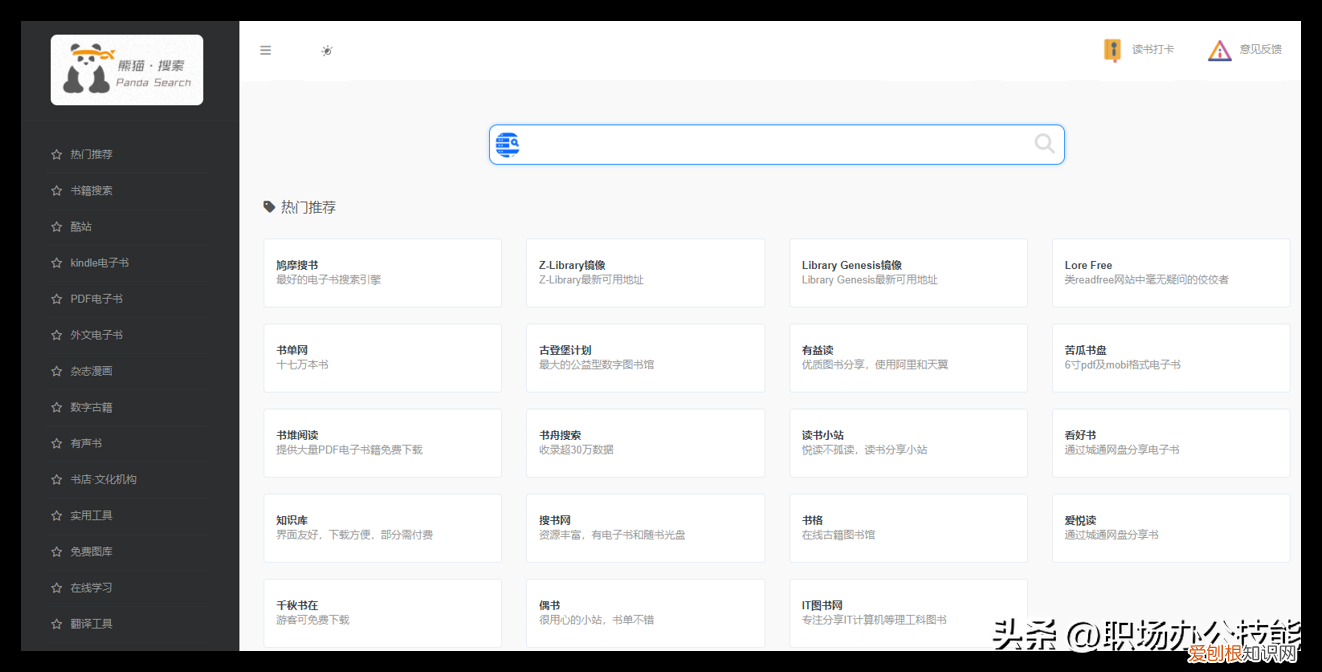The width and height of the screenshot is (1322, 672).
Task: Click the tag icon before 热门推荐 heading
Action: pyautogui.click(x=269, y=206)
